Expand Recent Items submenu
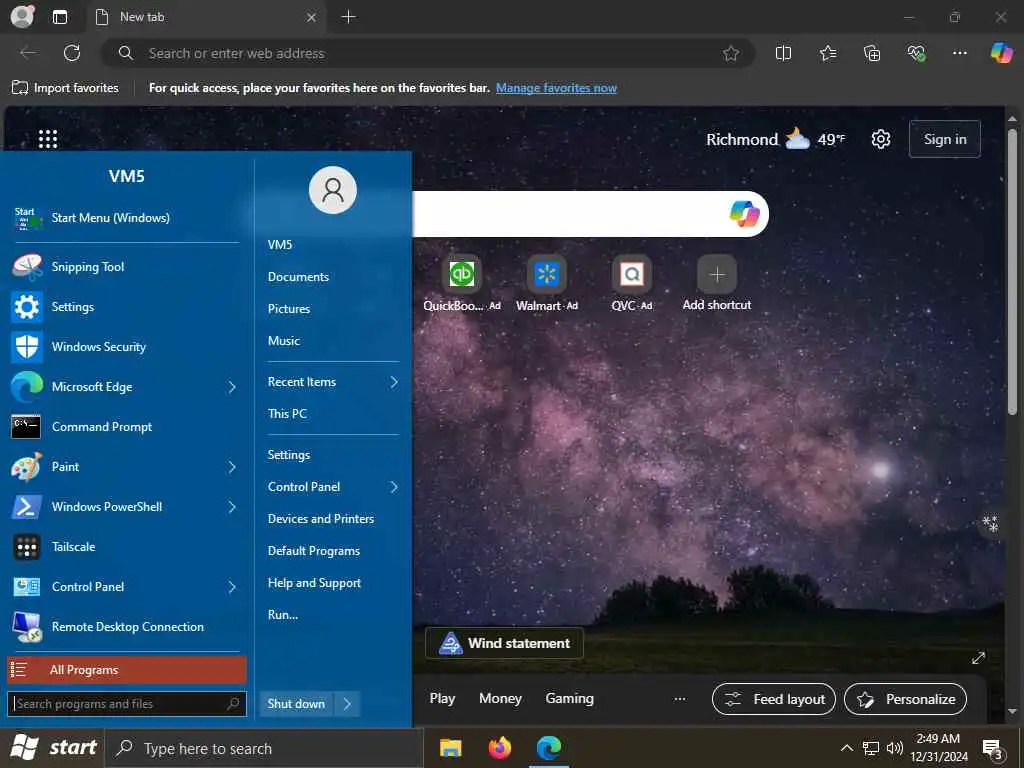 pyautogui.click(x=332, y=381)
